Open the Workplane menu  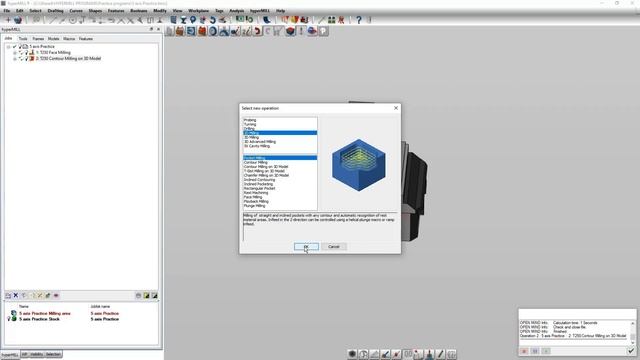198,11
